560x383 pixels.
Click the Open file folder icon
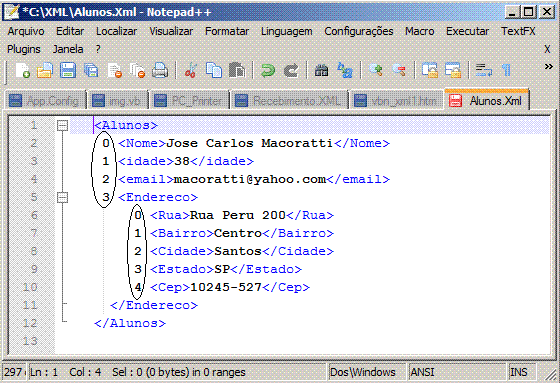45,70
